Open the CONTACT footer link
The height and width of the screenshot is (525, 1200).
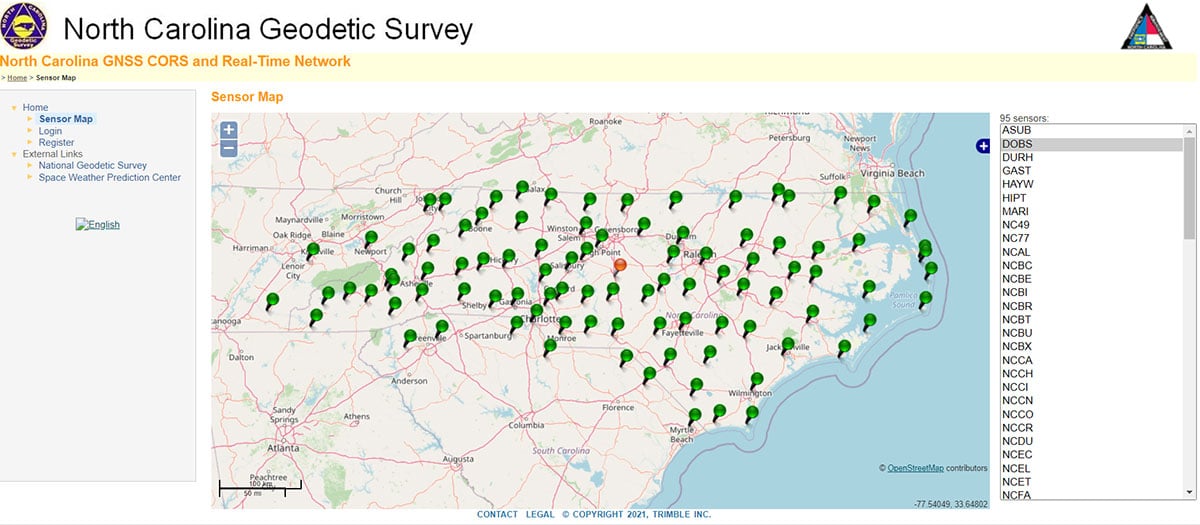click(x=497, y=514)
